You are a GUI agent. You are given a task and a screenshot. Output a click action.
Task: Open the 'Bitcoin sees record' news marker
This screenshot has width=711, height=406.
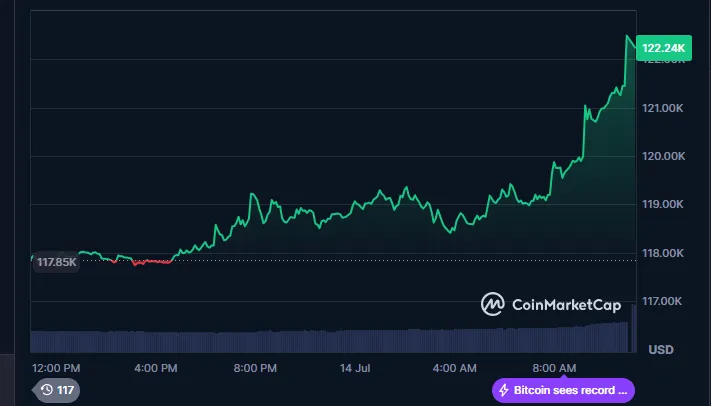click(x=563, y=390)
